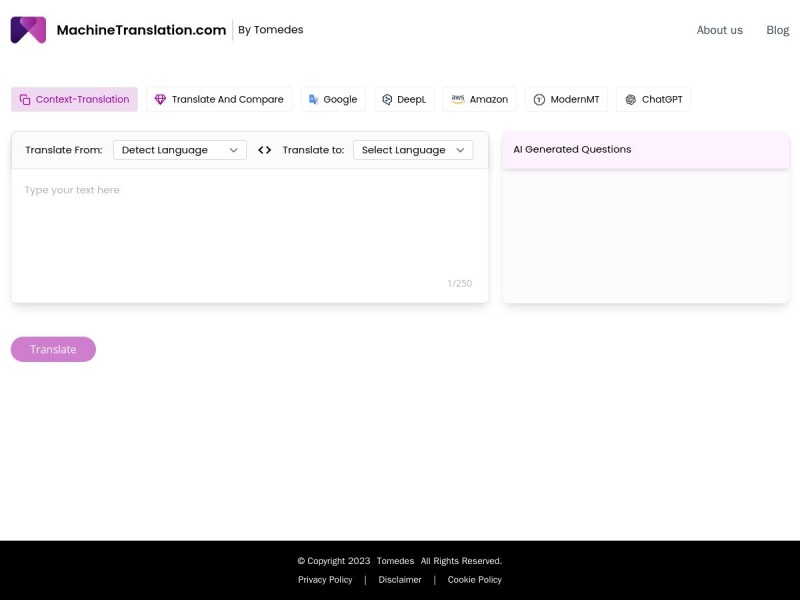Click the 1/250 character counter
Image resolution: width=800 pixels, height=600 pixels.
point(460,283)
